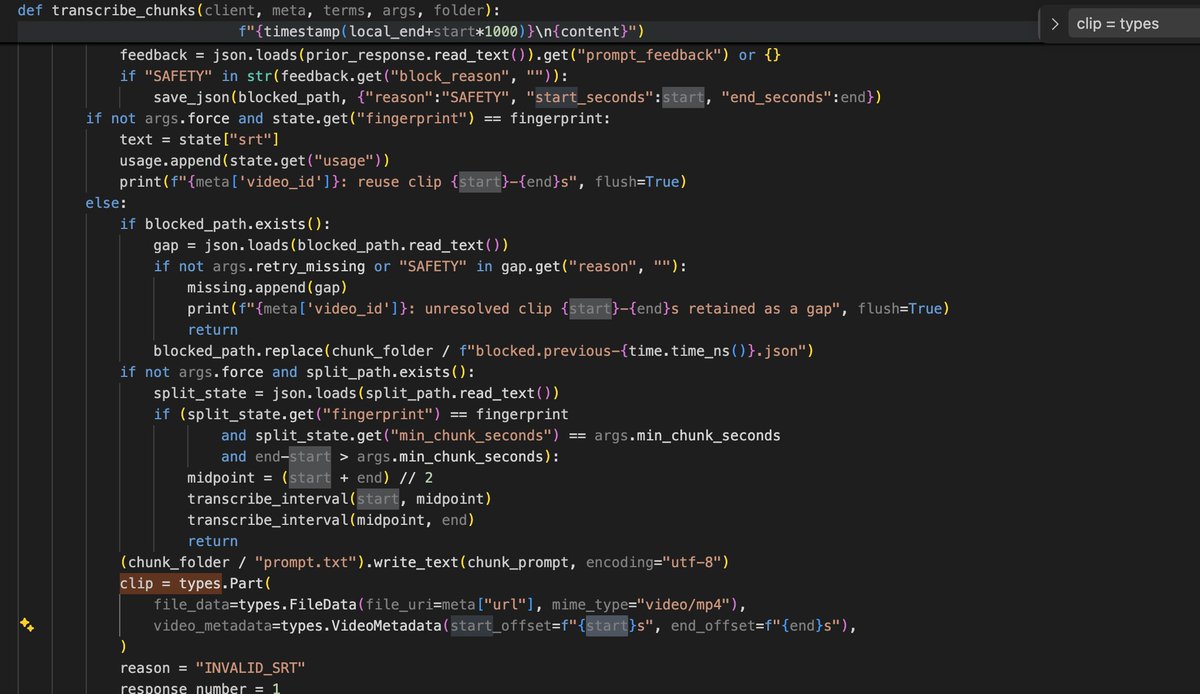1200x694 pixels.
Task: Click the 'else:' keyword line
Action: pyautogui.click(x=106, y=203)
